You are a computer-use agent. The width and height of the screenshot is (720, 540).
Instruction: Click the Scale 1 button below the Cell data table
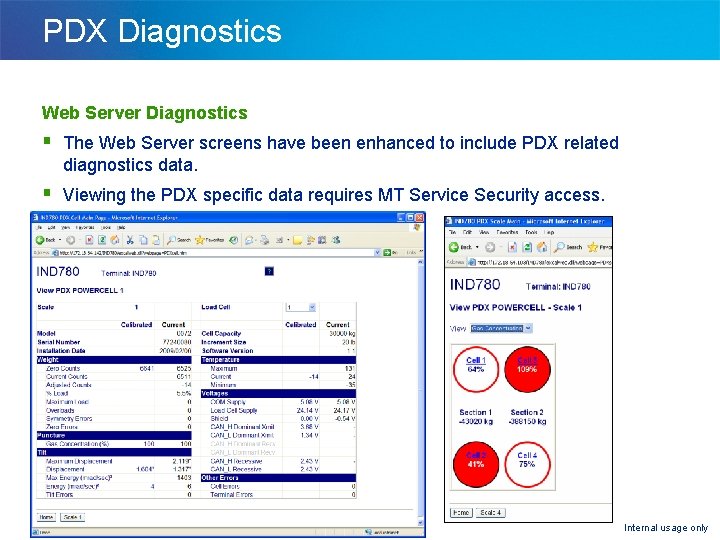point(73,517)
